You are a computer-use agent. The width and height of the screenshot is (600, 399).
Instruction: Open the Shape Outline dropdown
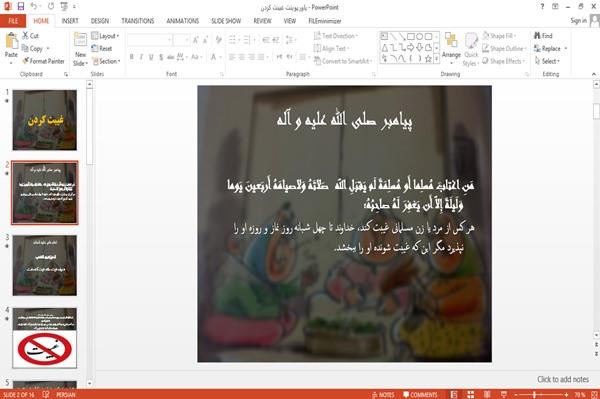click(504, 49)
